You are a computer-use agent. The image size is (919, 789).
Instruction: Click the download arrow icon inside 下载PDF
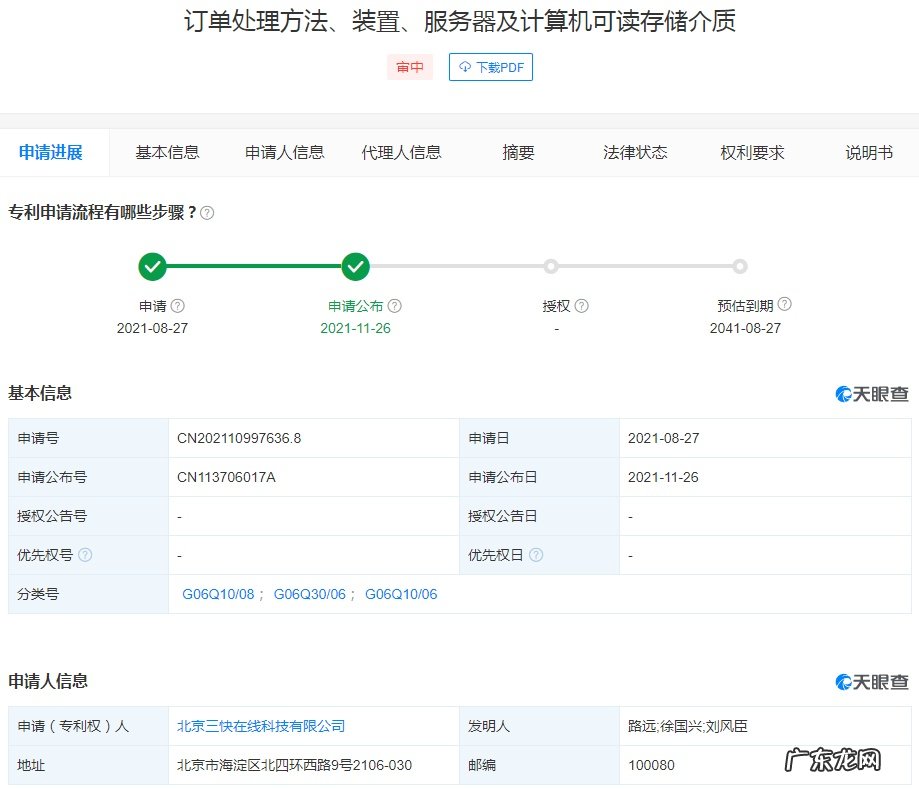coord(463,67)
